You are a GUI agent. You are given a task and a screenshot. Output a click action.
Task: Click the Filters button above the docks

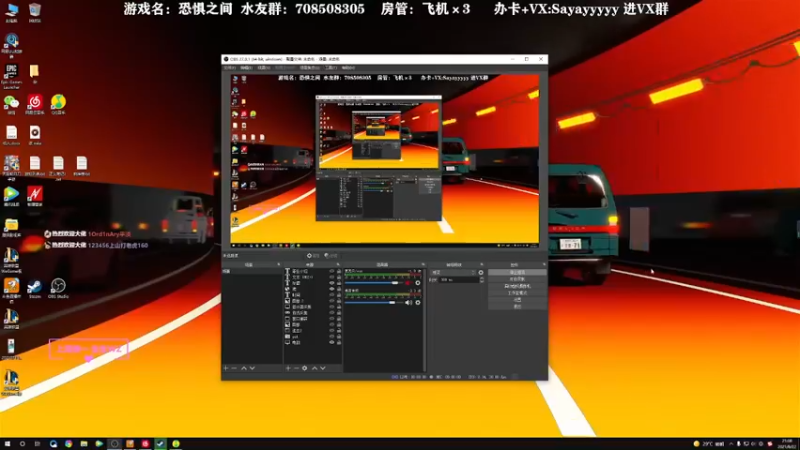point(331,256)
